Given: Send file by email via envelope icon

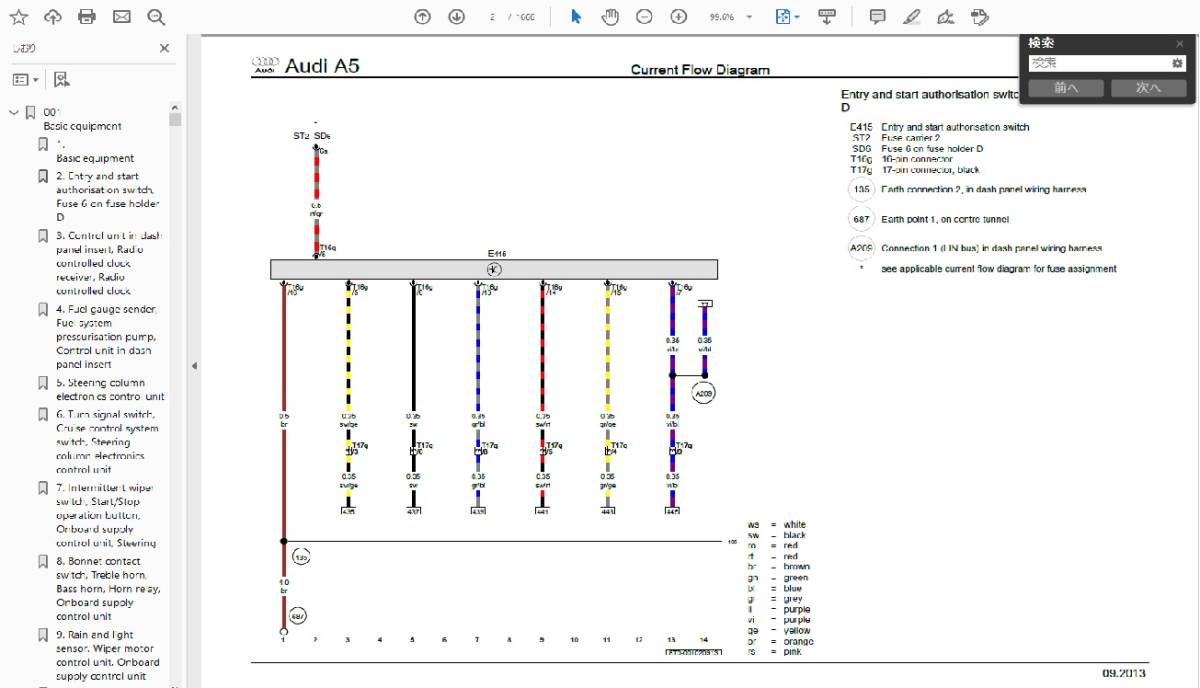Looking at the screenshot, I should (x=121, y=17).
